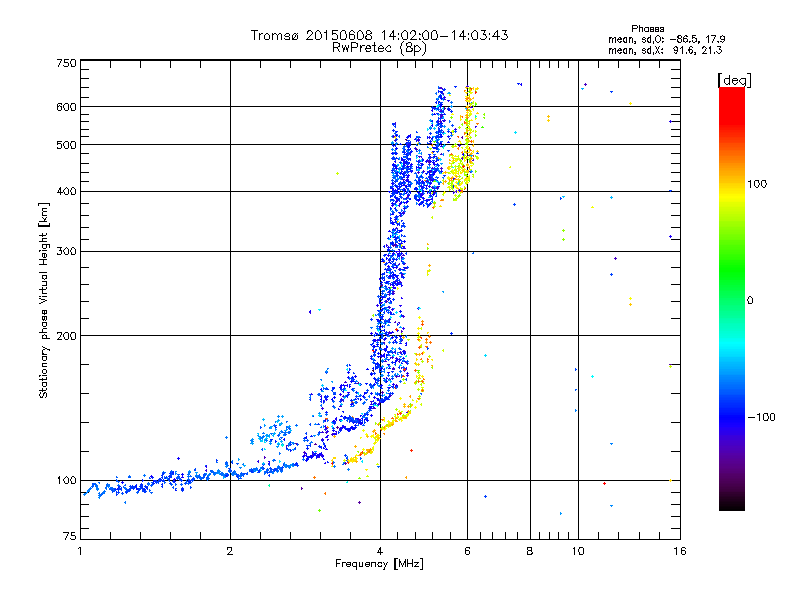Click the subtitle 'RwPretec (8p)'
800x600 pixels.
point(379,48)
